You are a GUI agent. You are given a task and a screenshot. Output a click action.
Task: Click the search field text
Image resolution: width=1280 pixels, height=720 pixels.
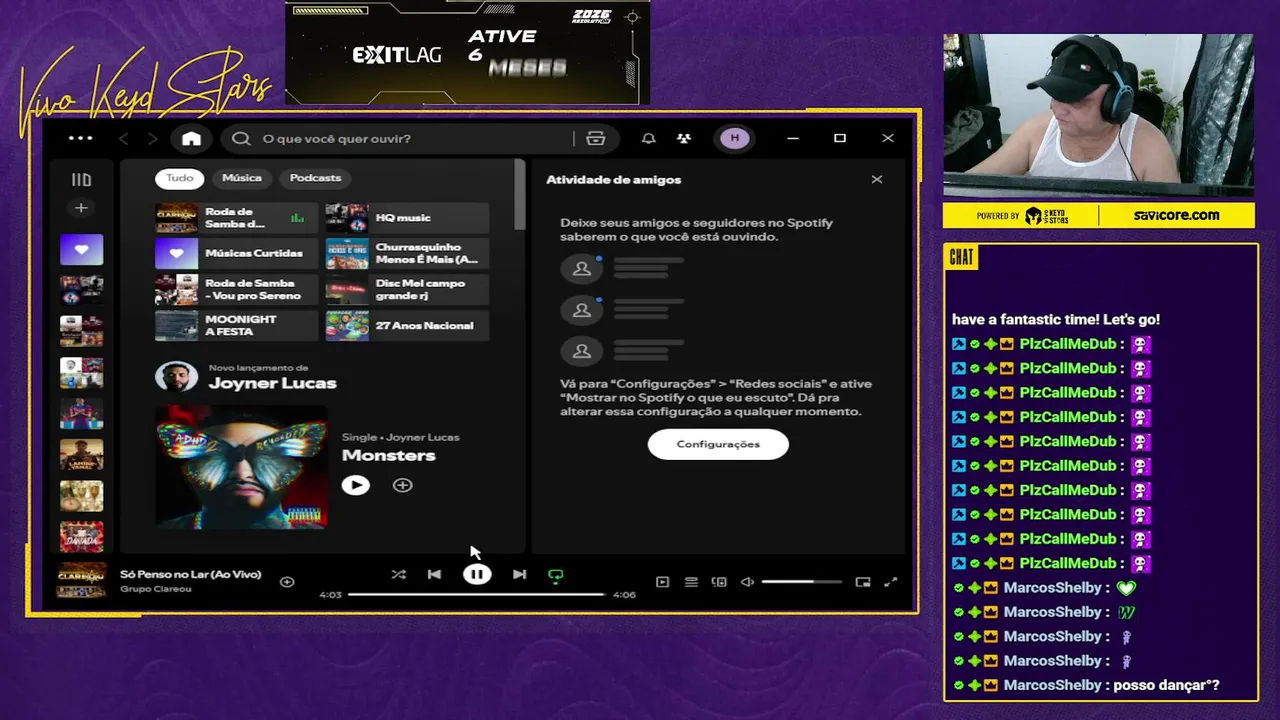coord(336,139)
